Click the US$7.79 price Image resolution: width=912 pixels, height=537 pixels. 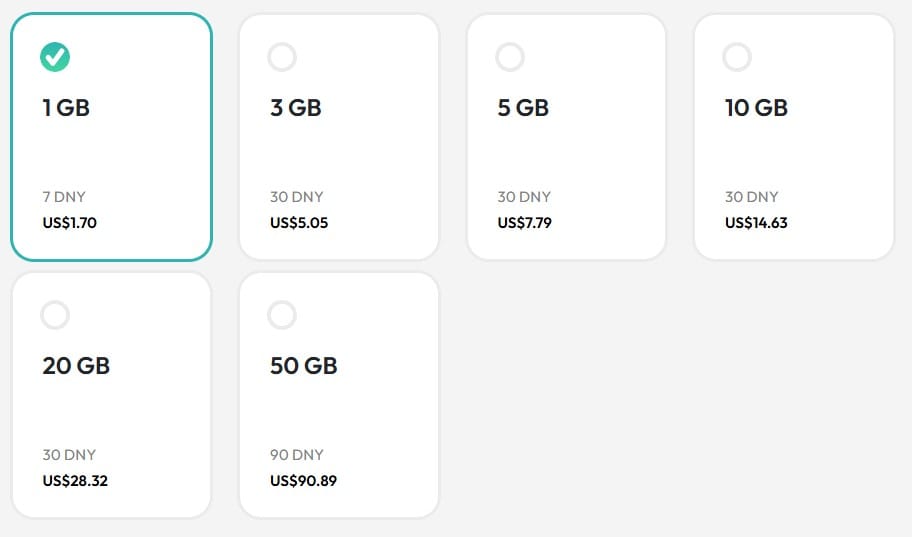525,223
